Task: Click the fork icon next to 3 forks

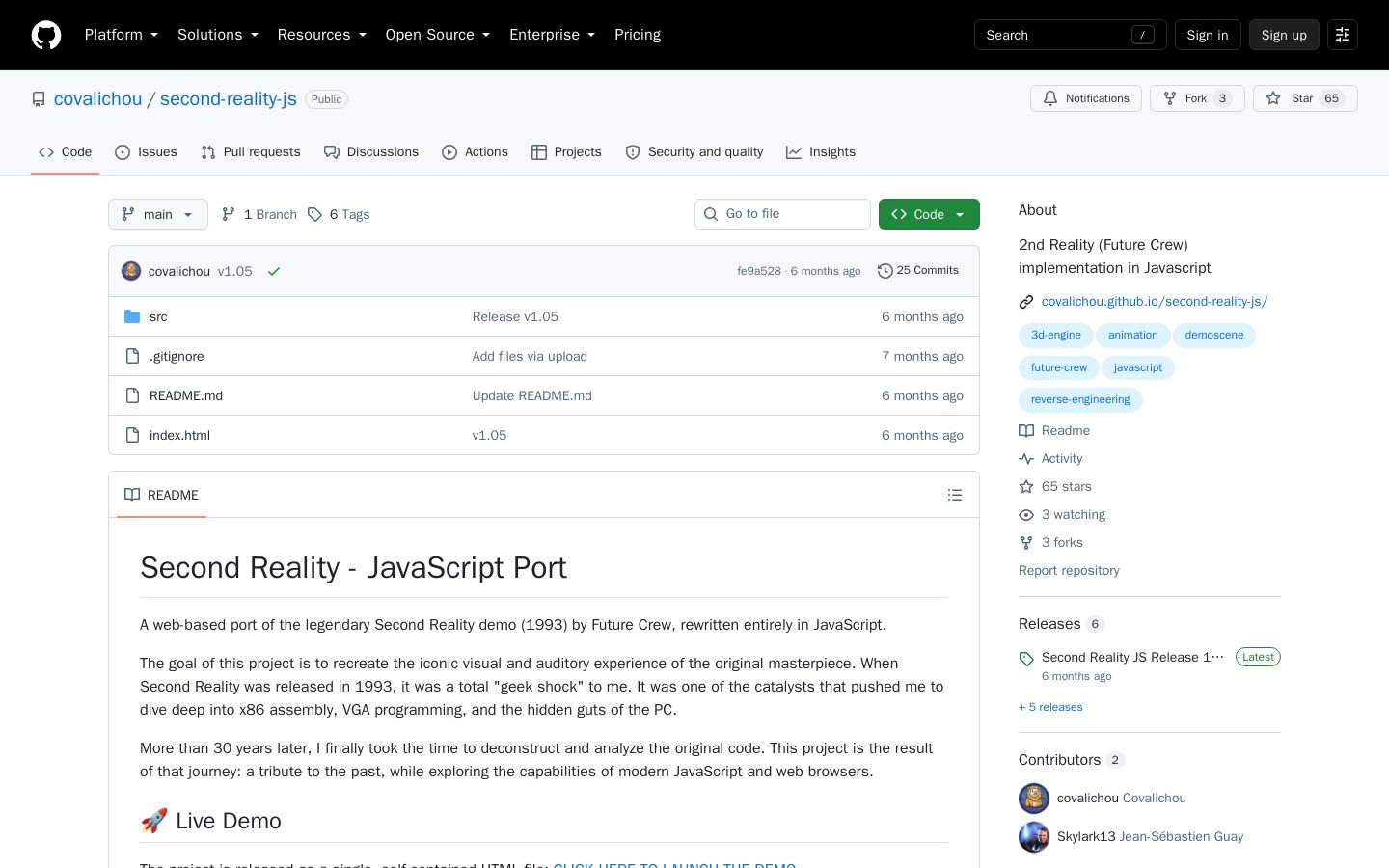Action: [1026, 543]
